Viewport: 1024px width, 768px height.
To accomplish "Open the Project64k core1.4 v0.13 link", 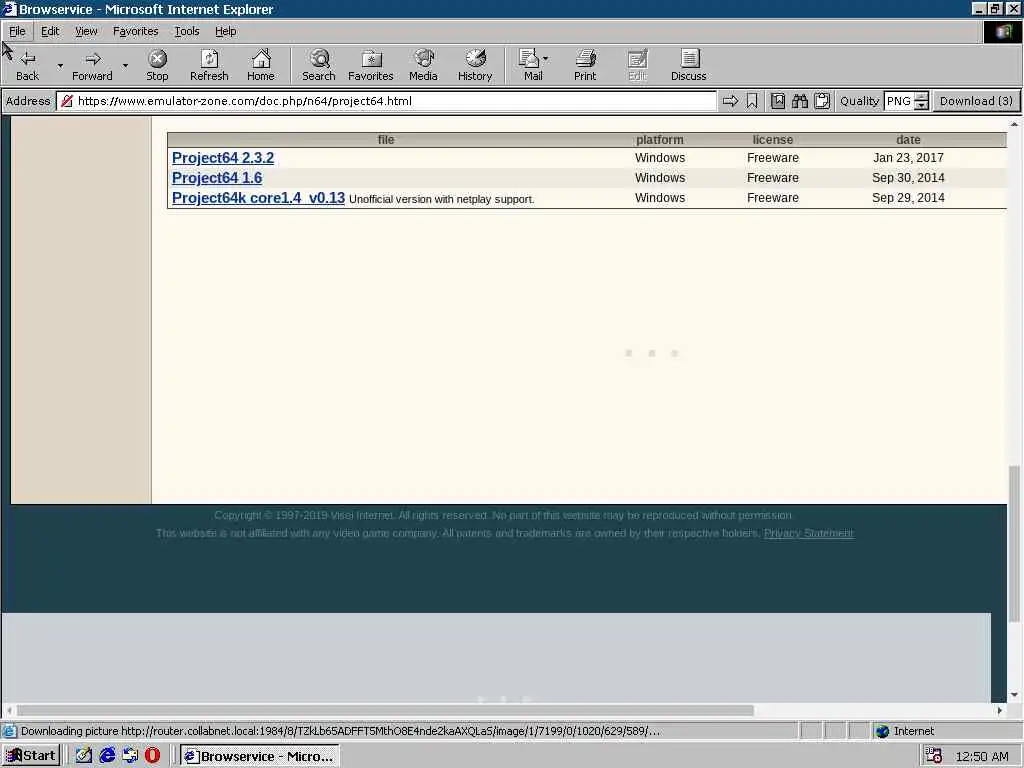I will pos(258,198).
